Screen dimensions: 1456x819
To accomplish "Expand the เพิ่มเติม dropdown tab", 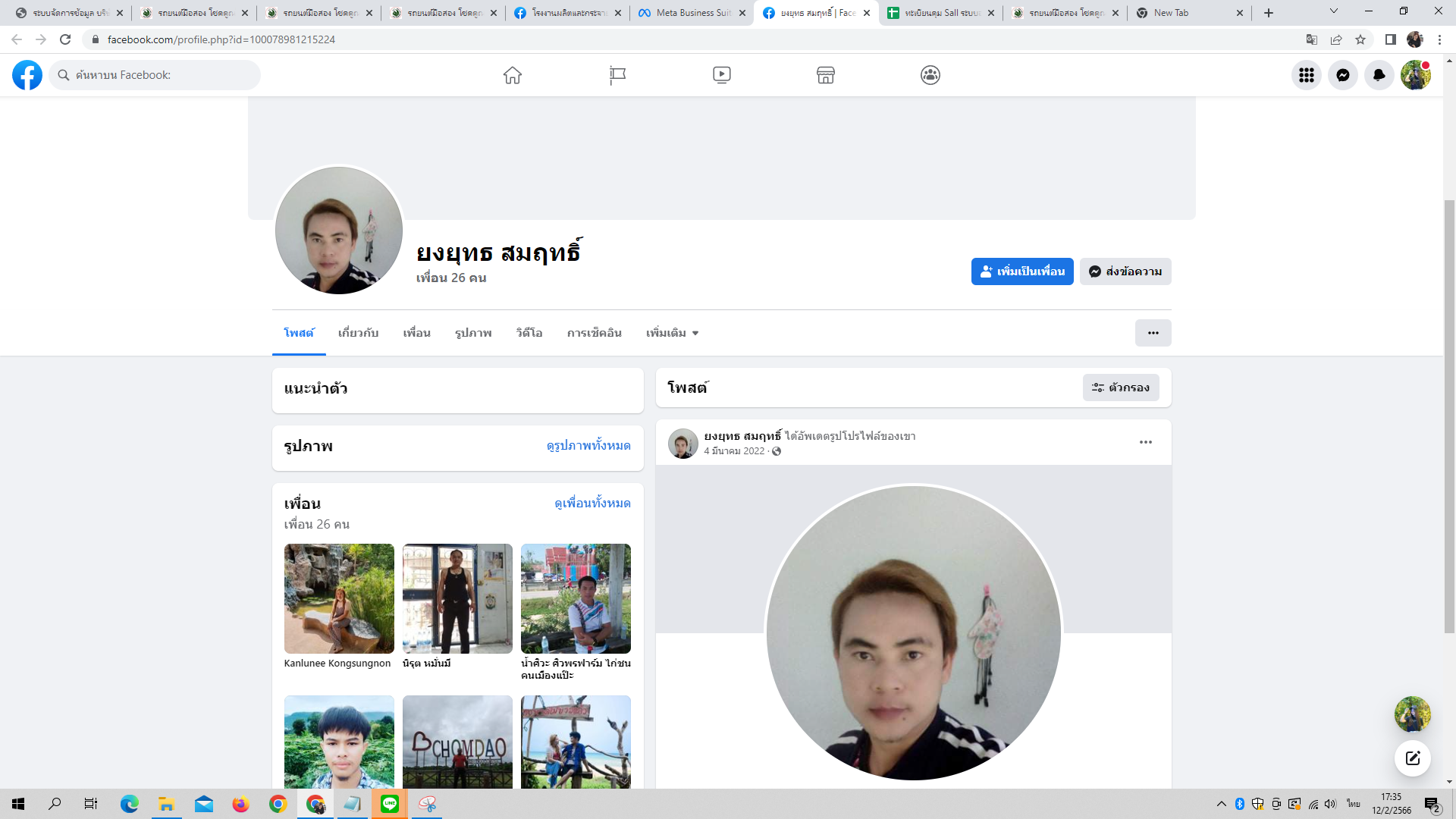I will (x=672, y=333).
